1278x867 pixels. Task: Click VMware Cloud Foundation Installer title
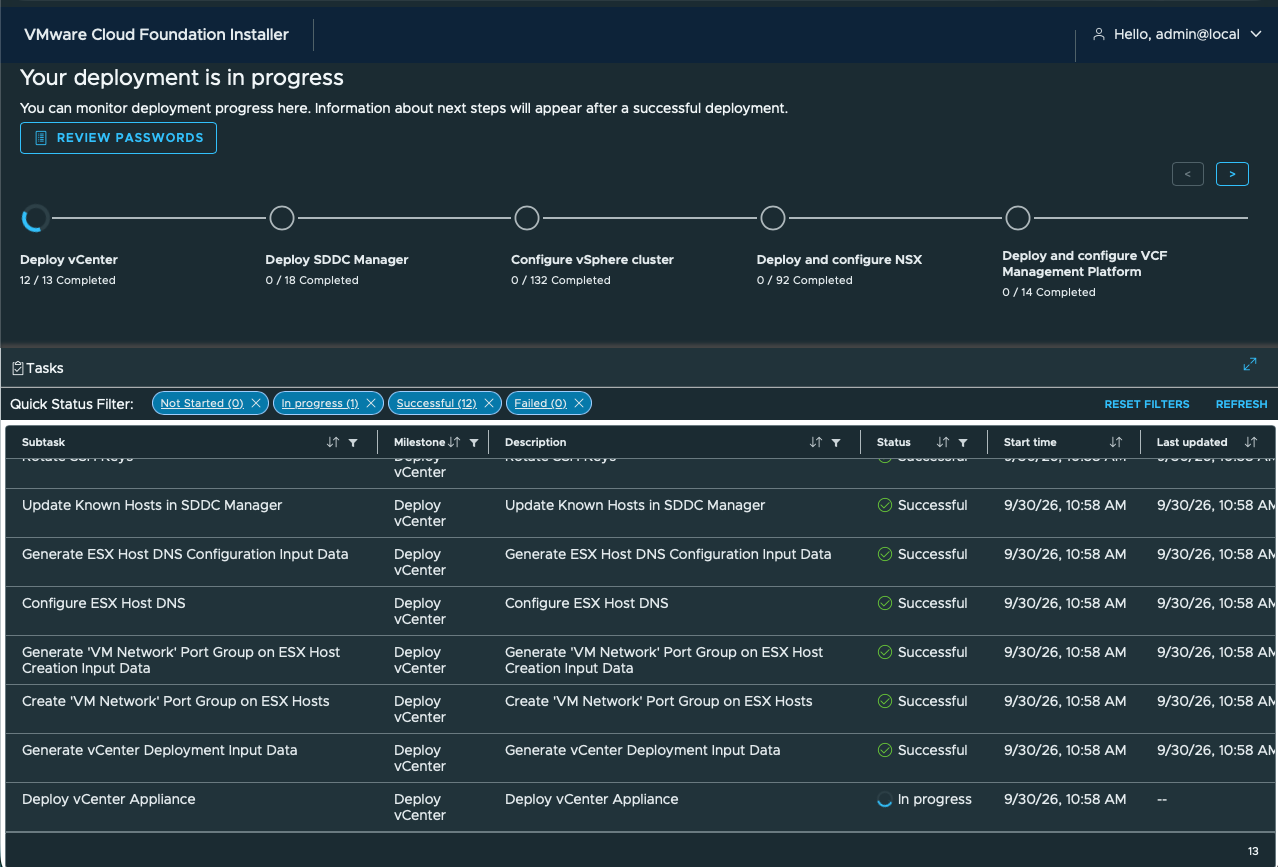[x=156, y=34]
